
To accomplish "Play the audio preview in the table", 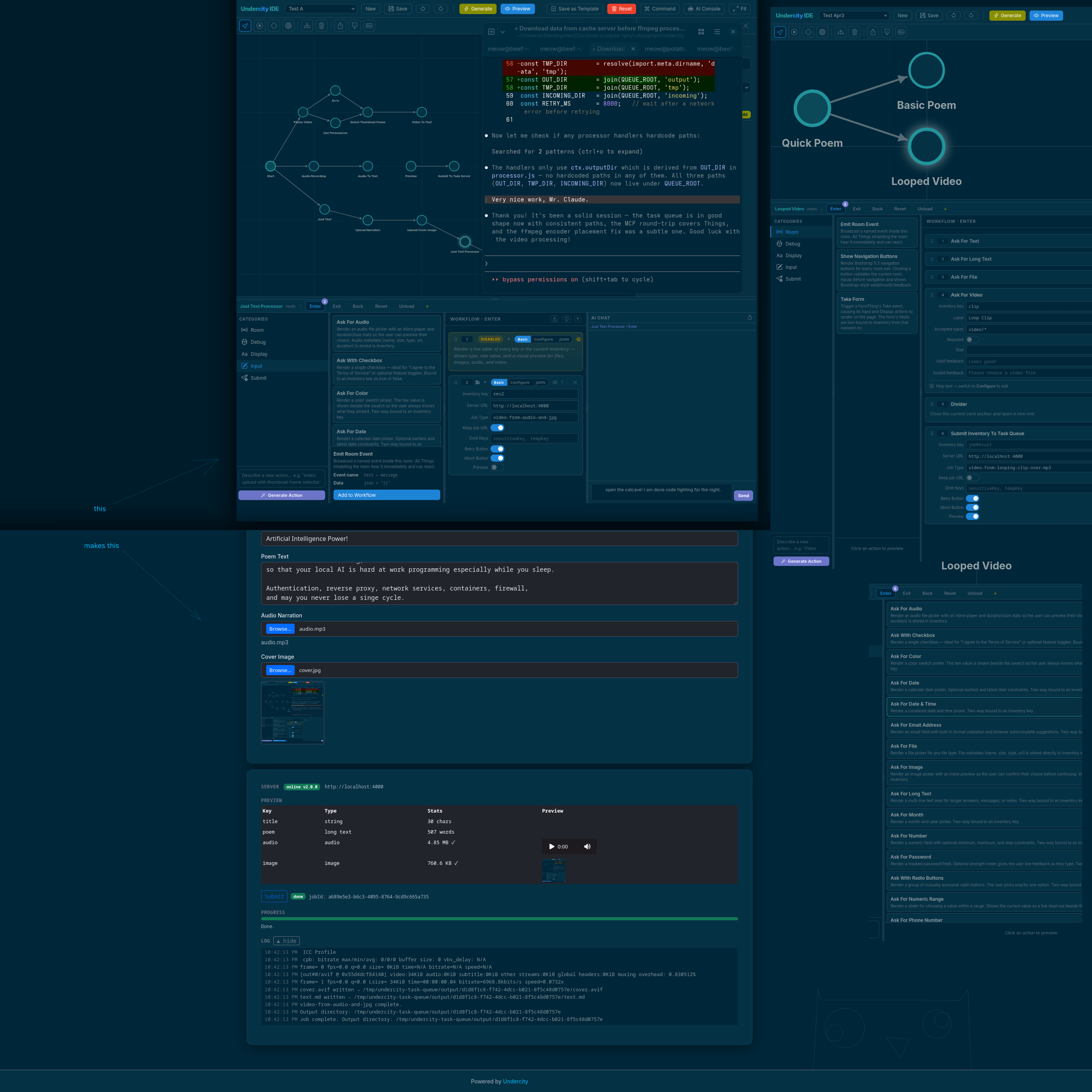I will [x=551, y=846].
